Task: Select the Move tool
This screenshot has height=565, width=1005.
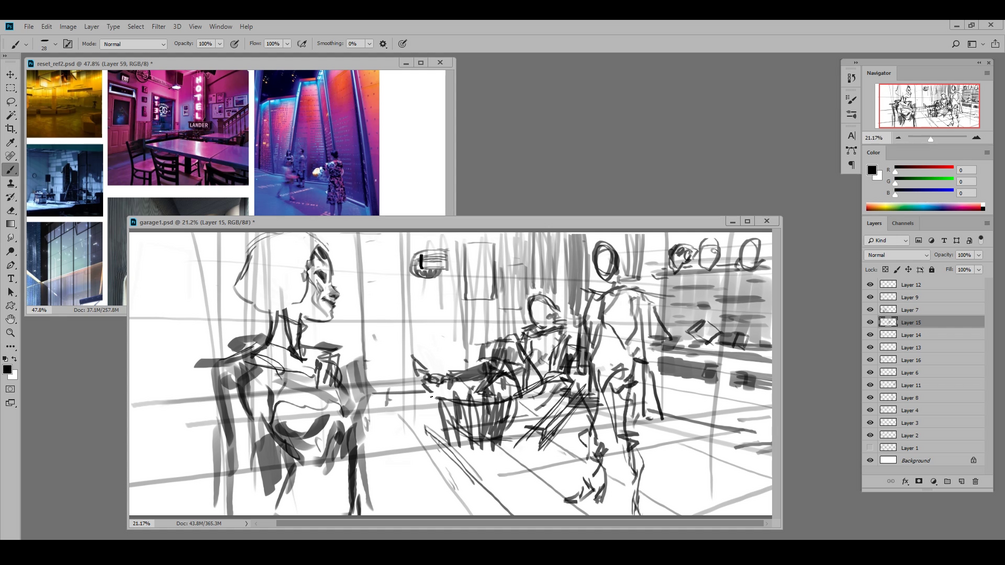Action: pyautogui.click(x=11, y=74)
